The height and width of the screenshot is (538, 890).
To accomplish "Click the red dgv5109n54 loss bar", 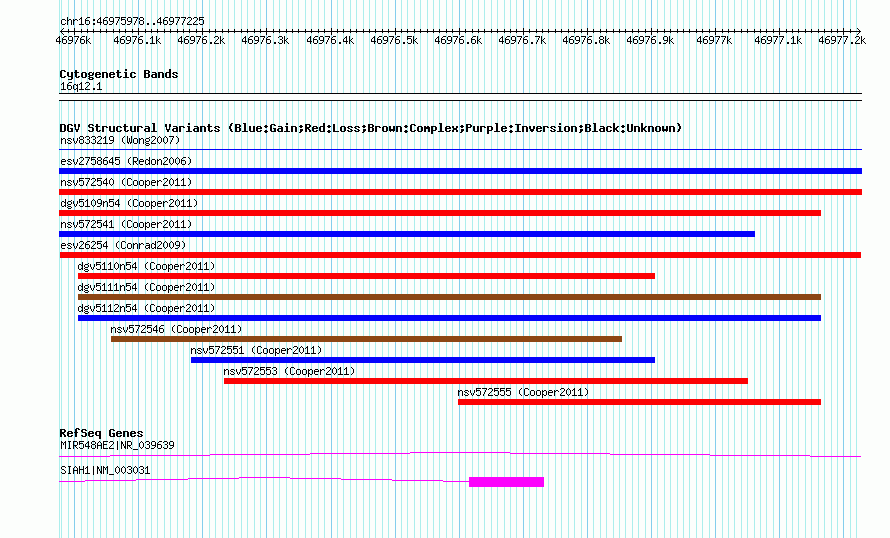I will click(440, 213).
